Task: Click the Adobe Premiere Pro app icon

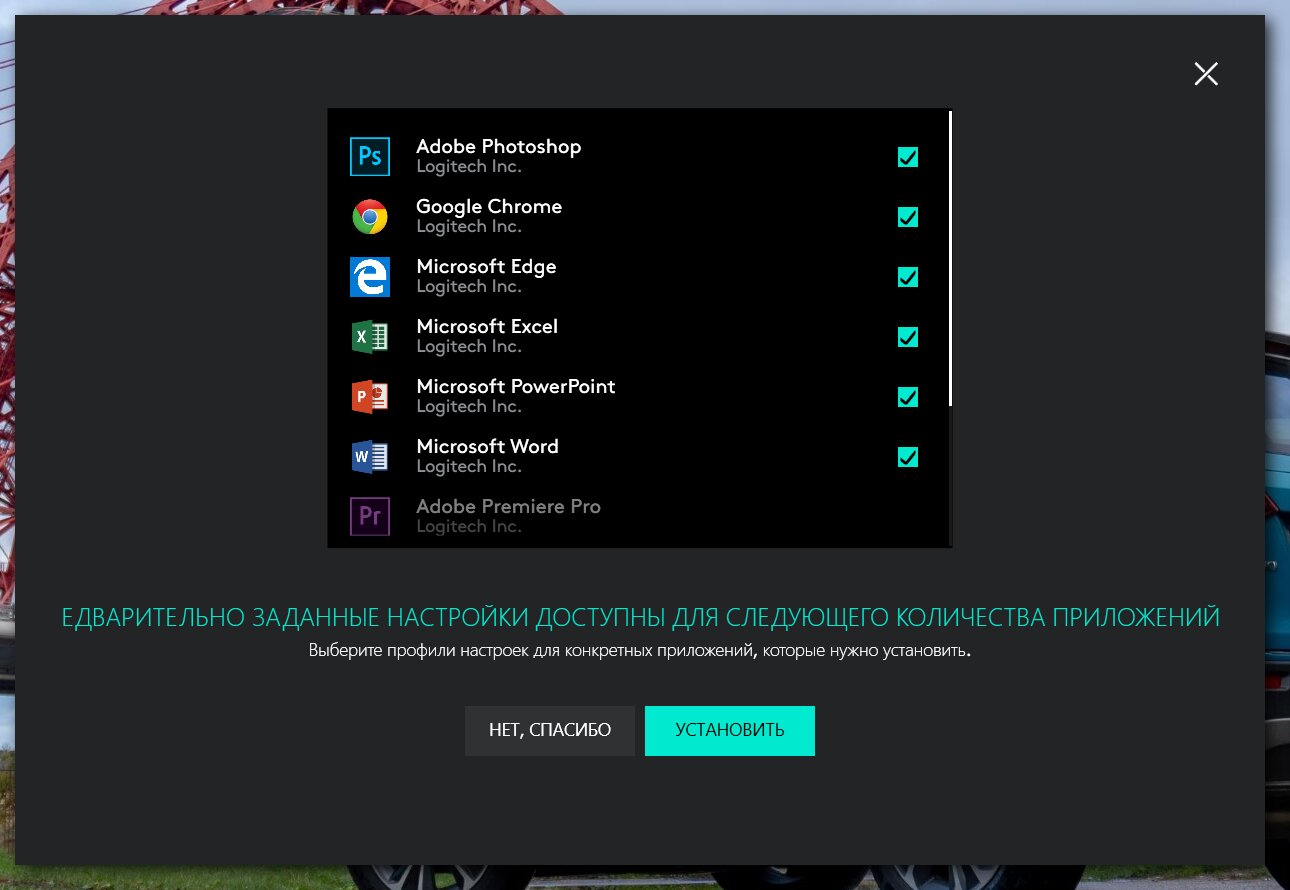Action: [x=369, y=517]
